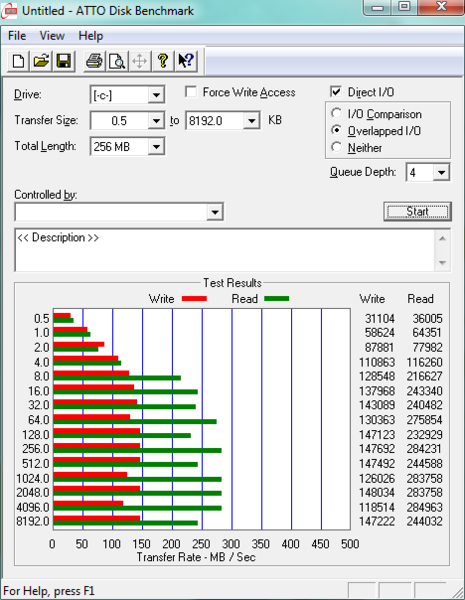Activate the context help arrow icon
The width and height of the screenshot is (465, 600).
click(x=186, y=61)
